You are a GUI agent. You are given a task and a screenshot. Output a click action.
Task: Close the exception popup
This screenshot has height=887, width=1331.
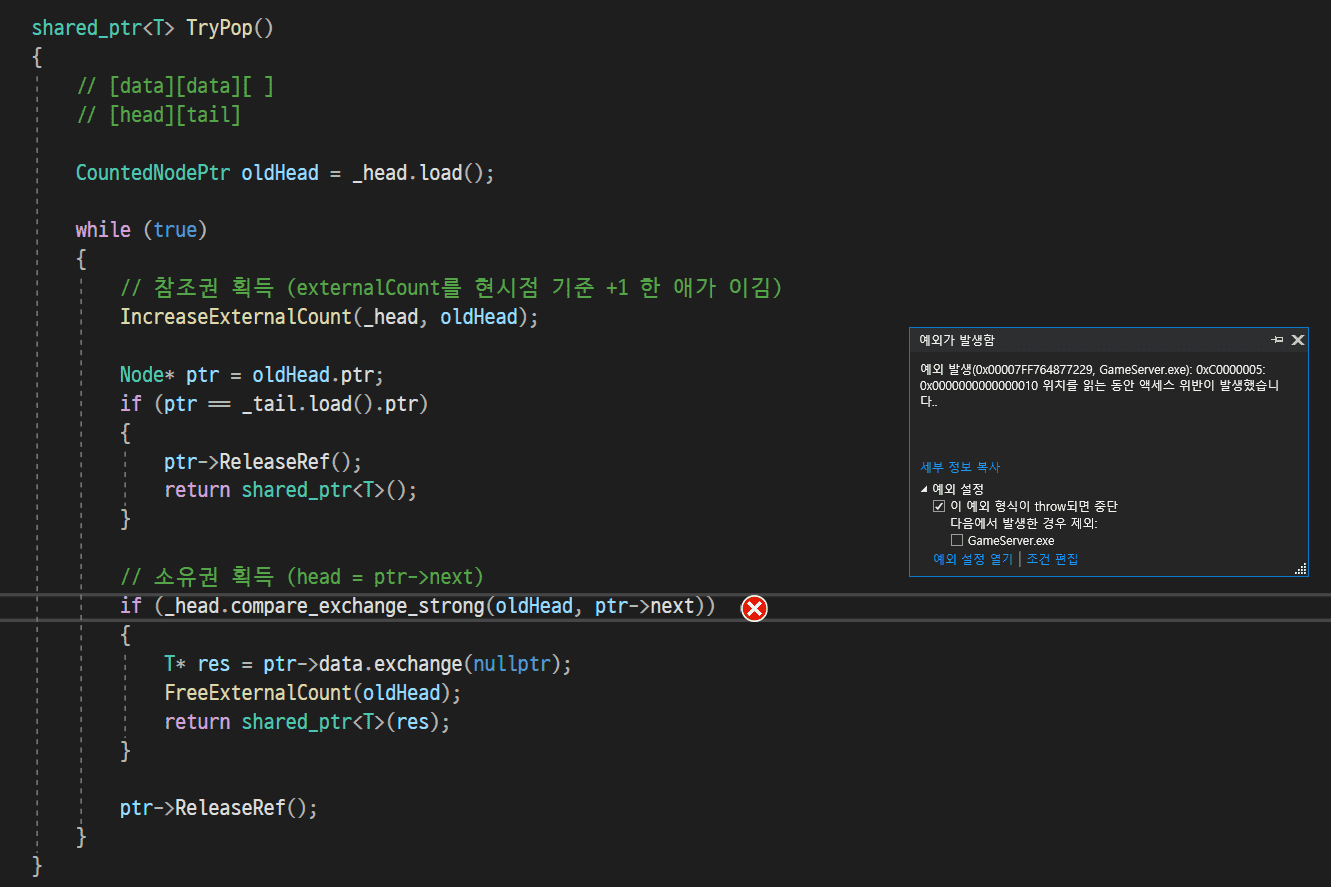click(x=1297, y=340)
